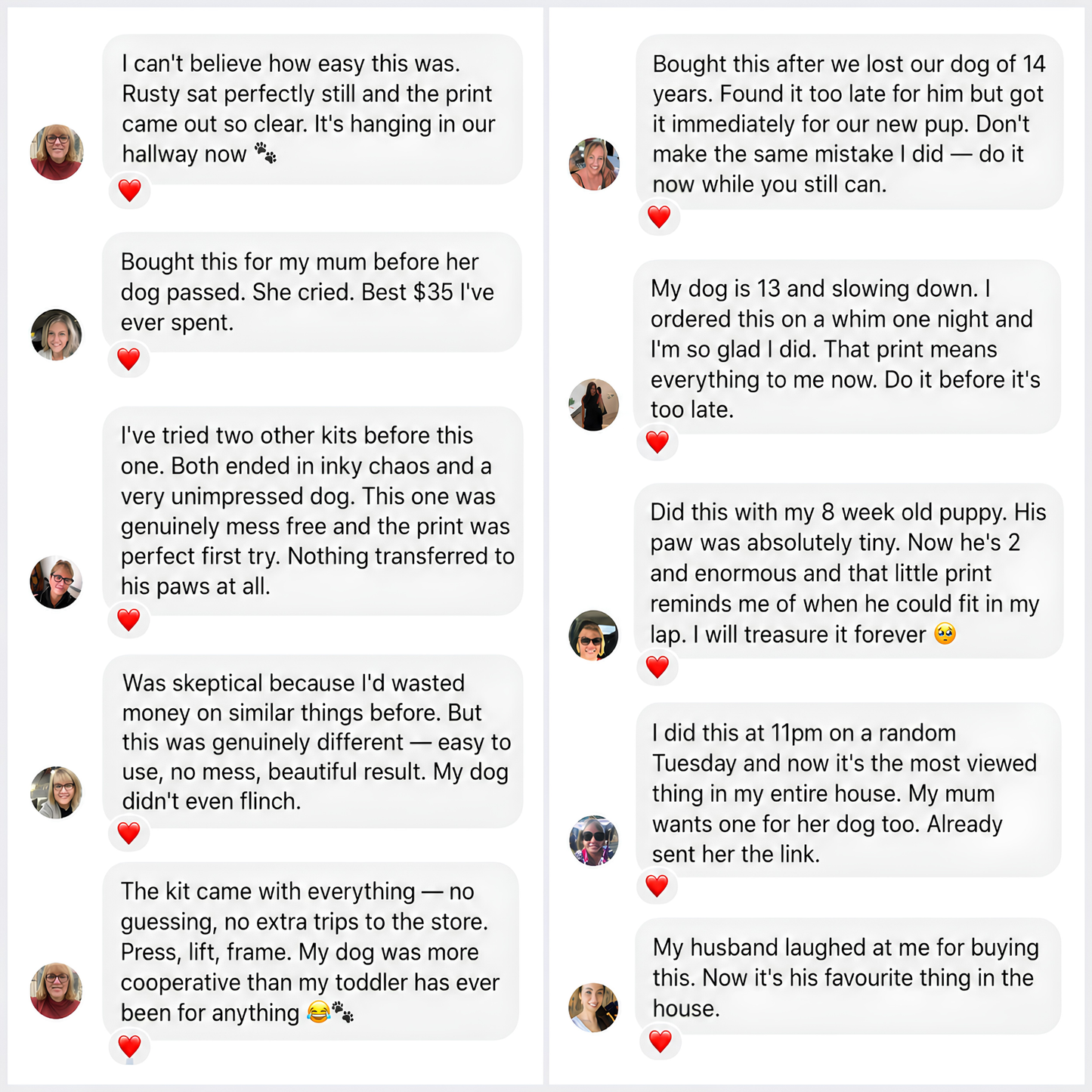The width and height of the screenshot is (1092, 1092).
Task: Click the avatar with glasses beside the 'inky chaos' review
Action: tap(56, 583)
